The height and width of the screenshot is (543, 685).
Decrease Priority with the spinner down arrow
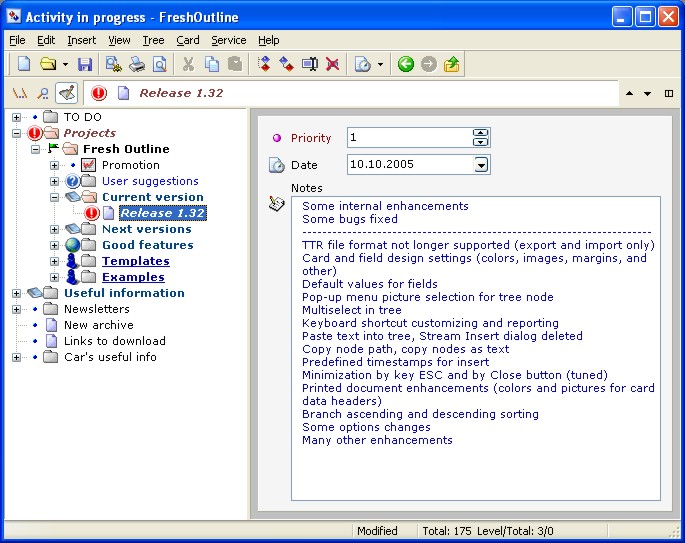481,142
